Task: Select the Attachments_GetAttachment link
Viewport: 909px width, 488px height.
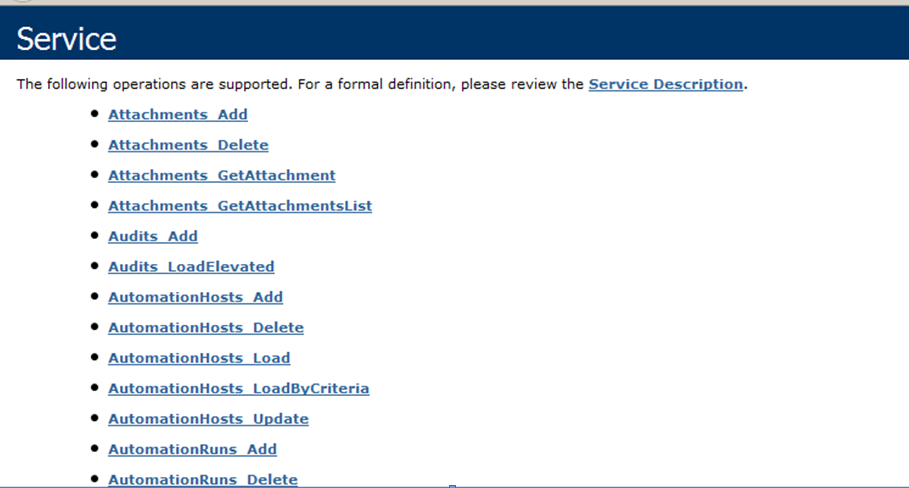Action: (221, 175)
